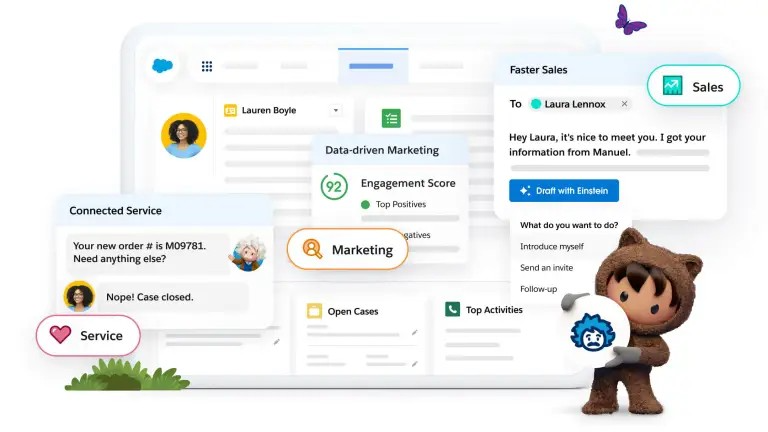The image size is (768, 432).
Task: Click the pink heart Service icon
Action: pyautogui.click(x=60, y=335)
